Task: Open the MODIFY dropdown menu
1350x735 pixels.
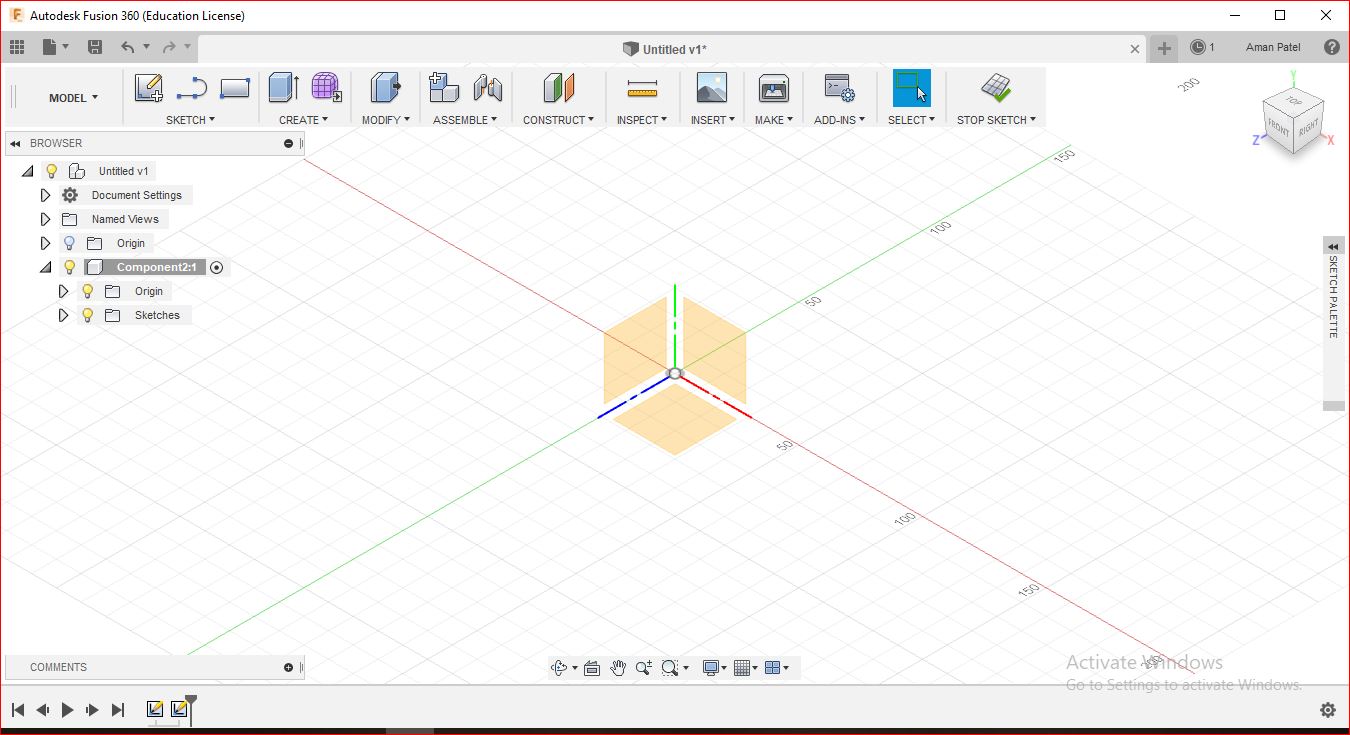Action: [386, 120]
